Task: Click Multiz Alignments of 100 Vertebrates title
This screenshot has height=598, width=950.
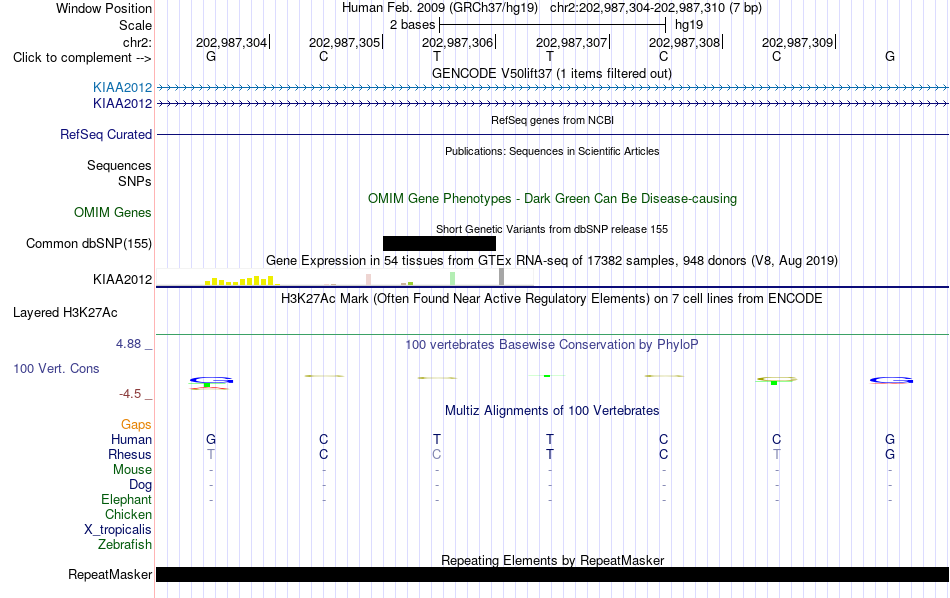Action: click(x=552, y=411)
